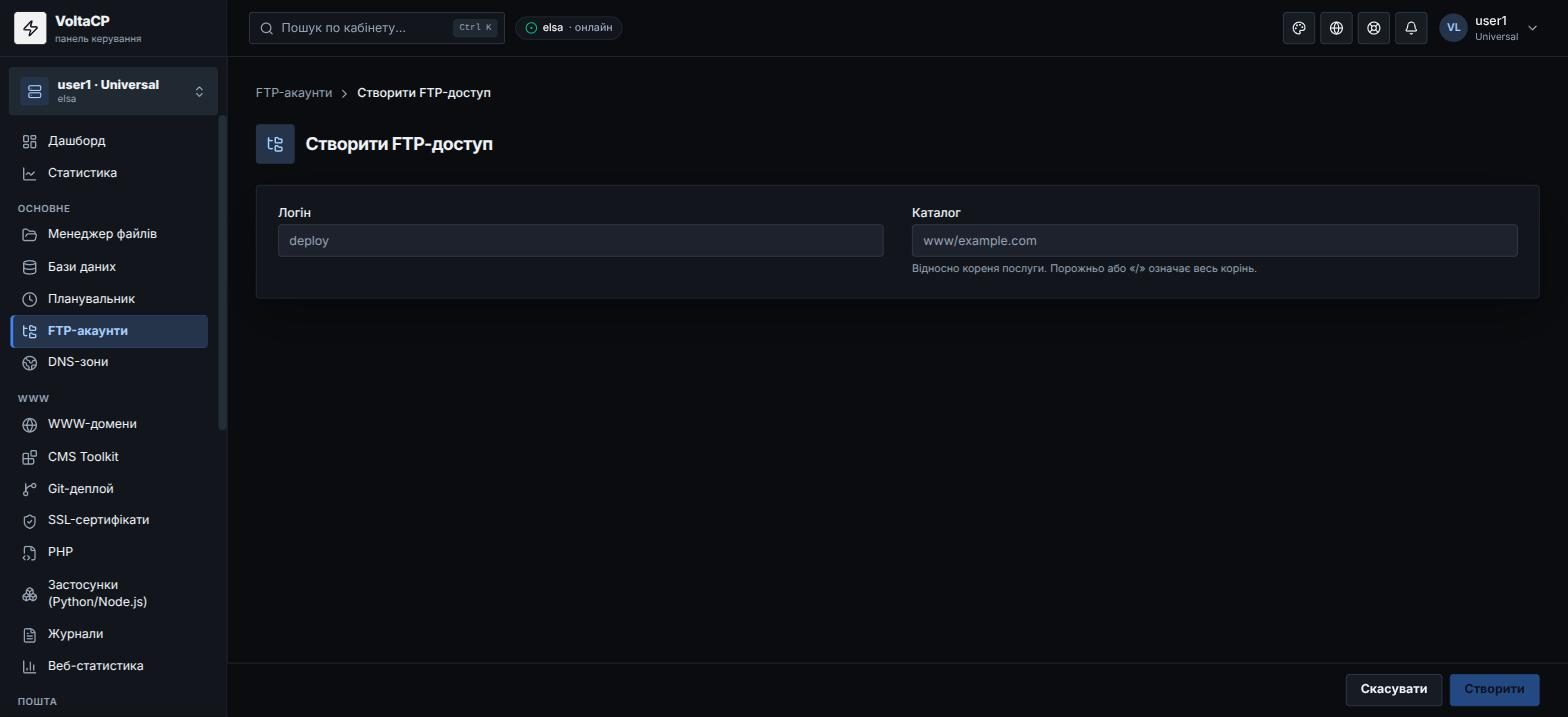Viewport: 1568px width, 717px height.
Task: Click the Скасувати button
Action: [1394, 689]
